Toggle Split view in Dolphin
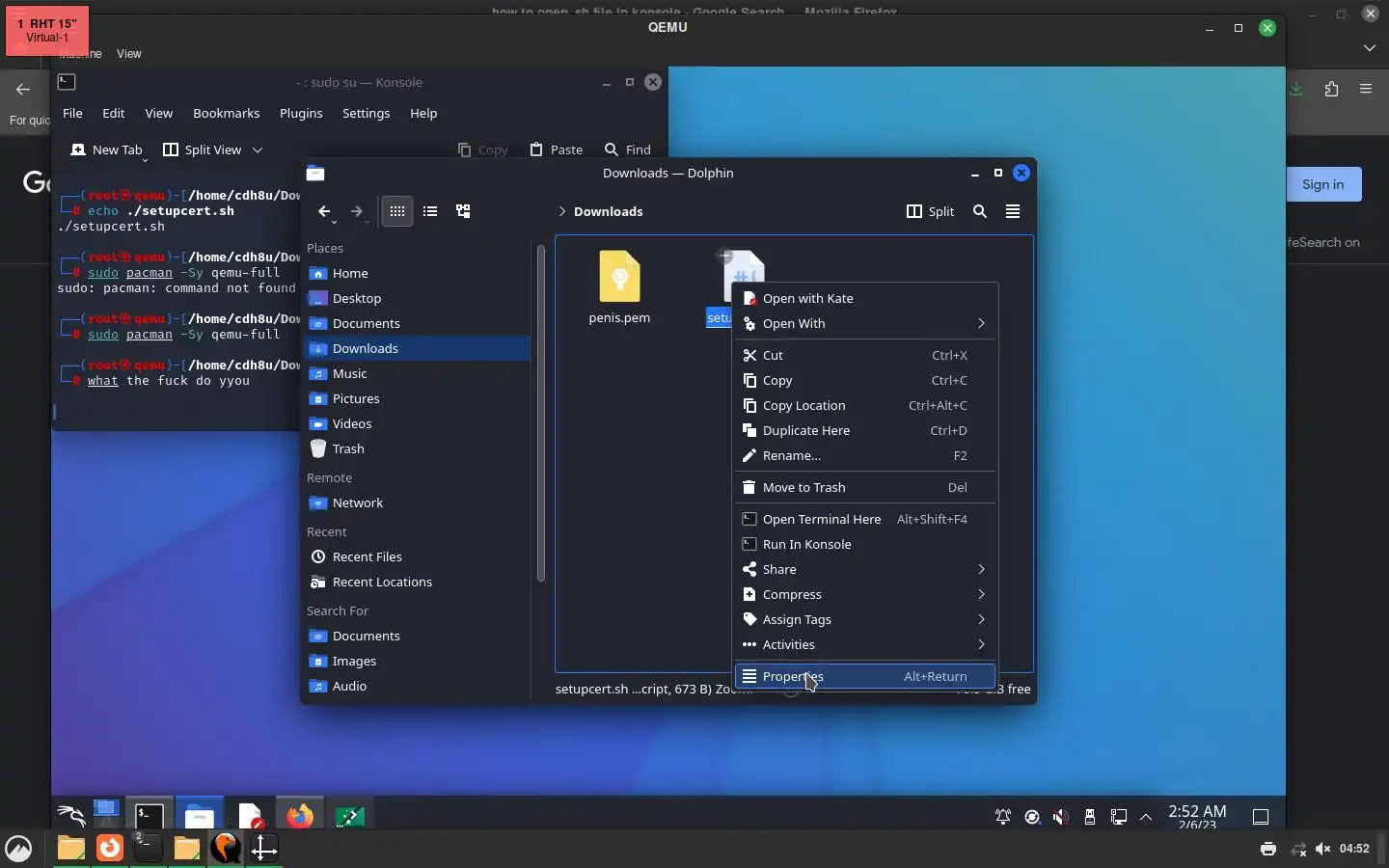1389x868 pixels. coord(931,211)
